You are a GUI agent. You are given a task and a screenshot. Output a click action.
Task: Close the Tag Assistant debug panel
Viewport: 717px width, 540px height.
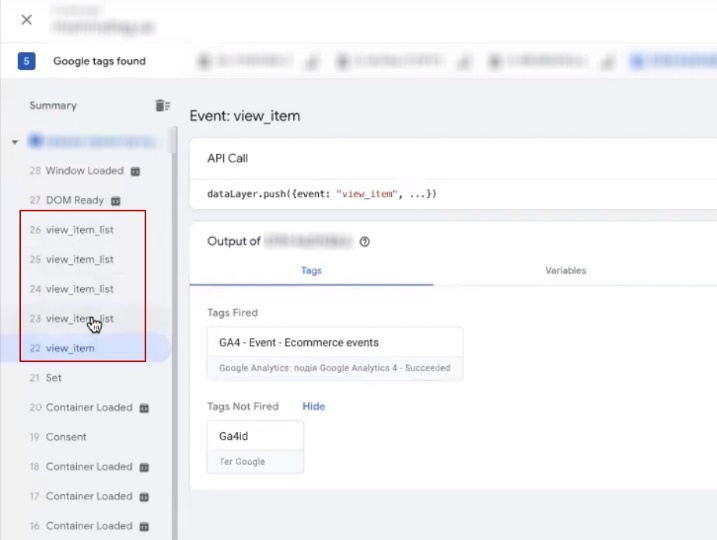click(x=26, y=20)
